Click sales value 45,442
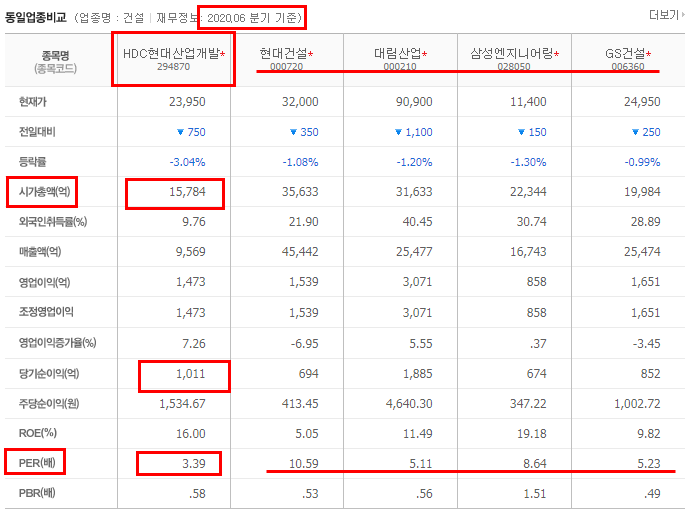This screenshot has width=689, height=512. click(300, 252)
